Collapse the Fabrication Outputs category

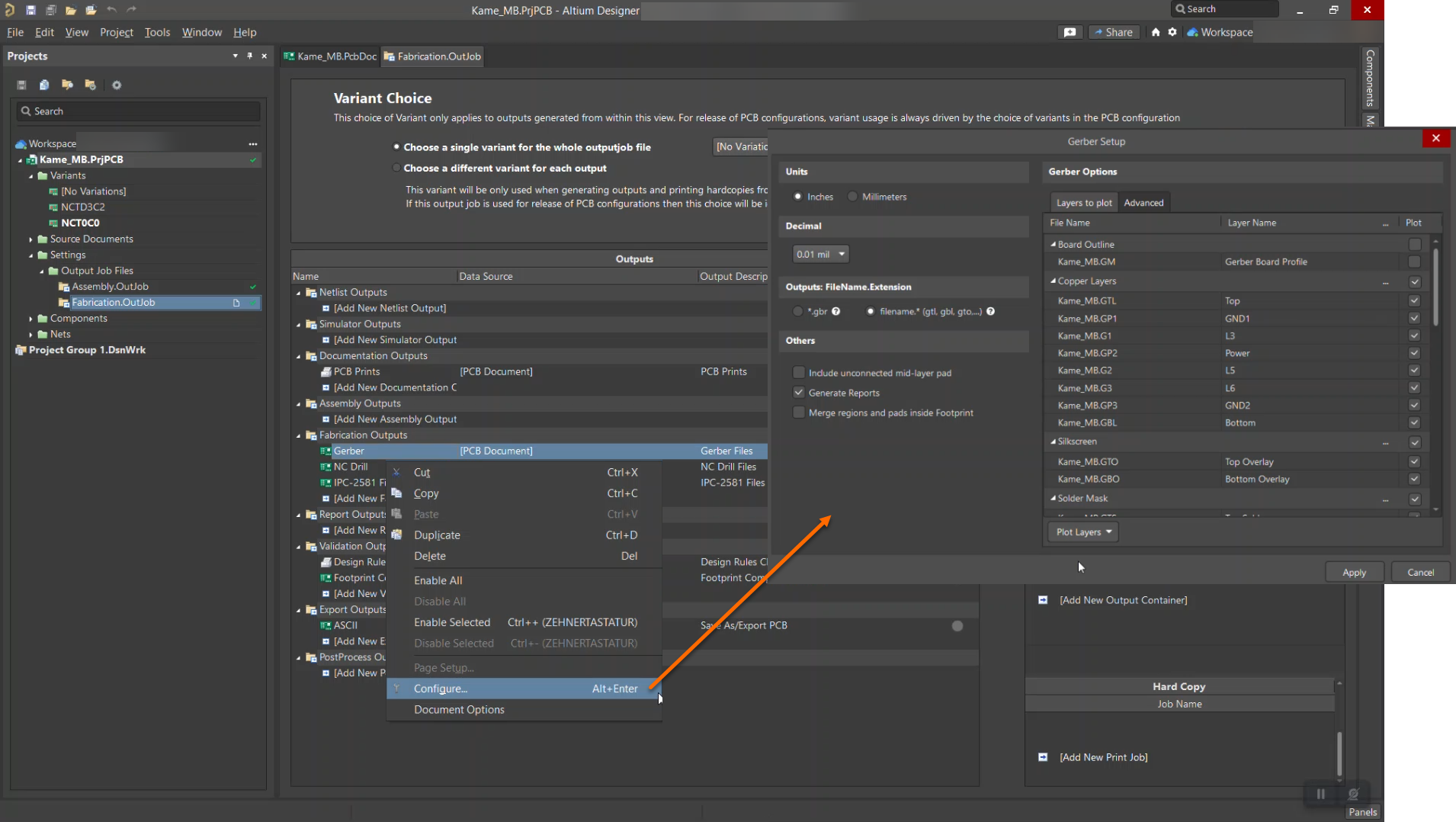pyautogui.click(x=299, y=435)
